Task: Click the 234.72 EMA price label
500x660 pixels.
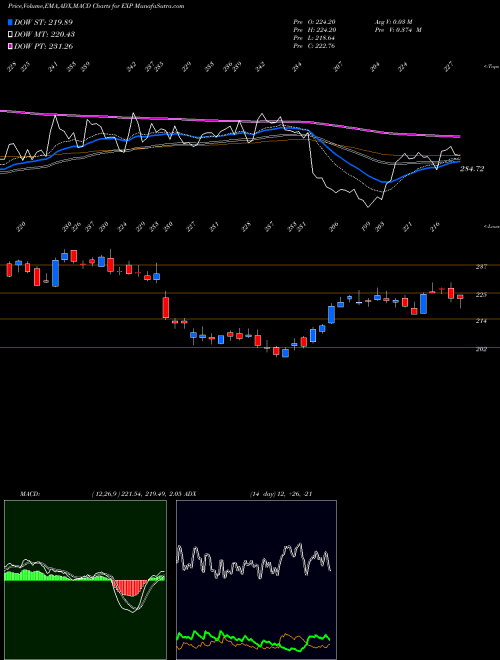Action: pos(472,169)
